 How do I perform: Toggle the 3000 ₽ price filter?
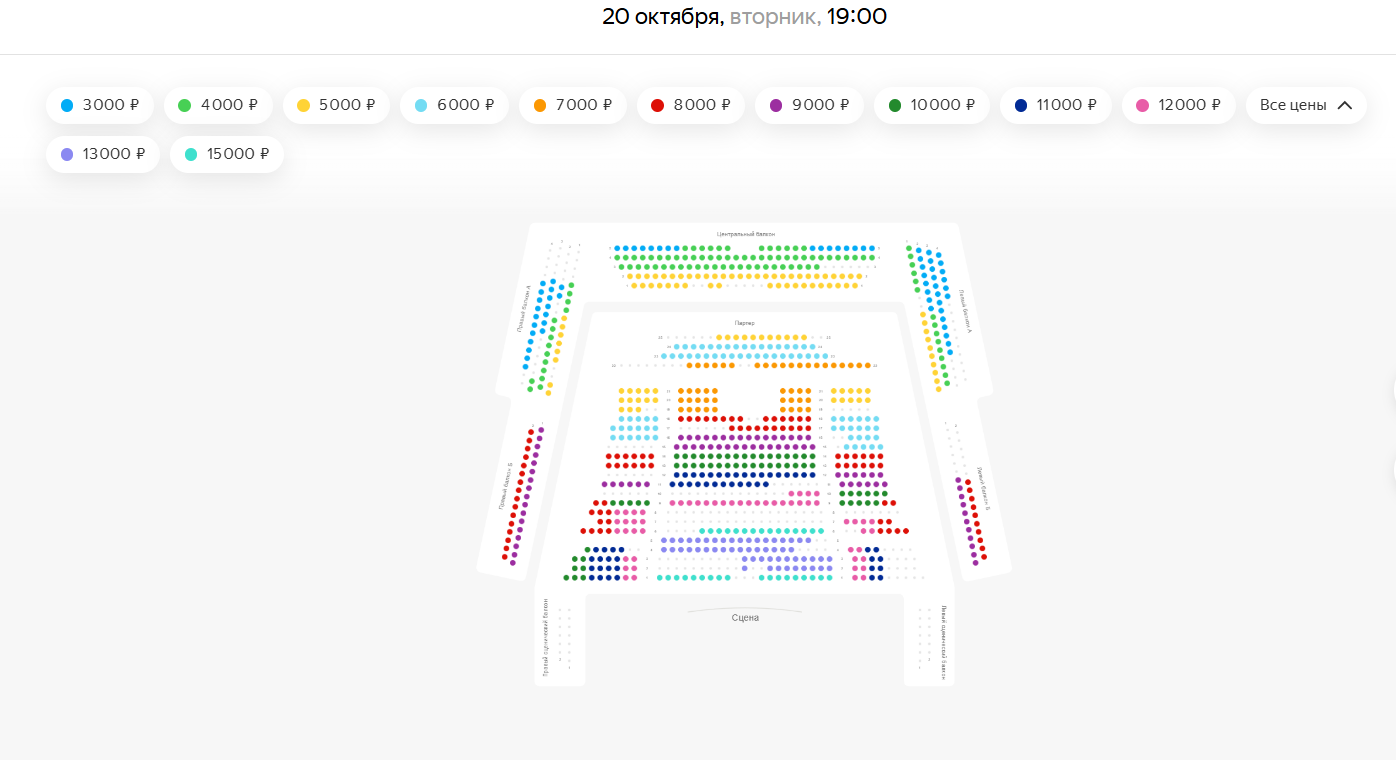pos(98,105)
